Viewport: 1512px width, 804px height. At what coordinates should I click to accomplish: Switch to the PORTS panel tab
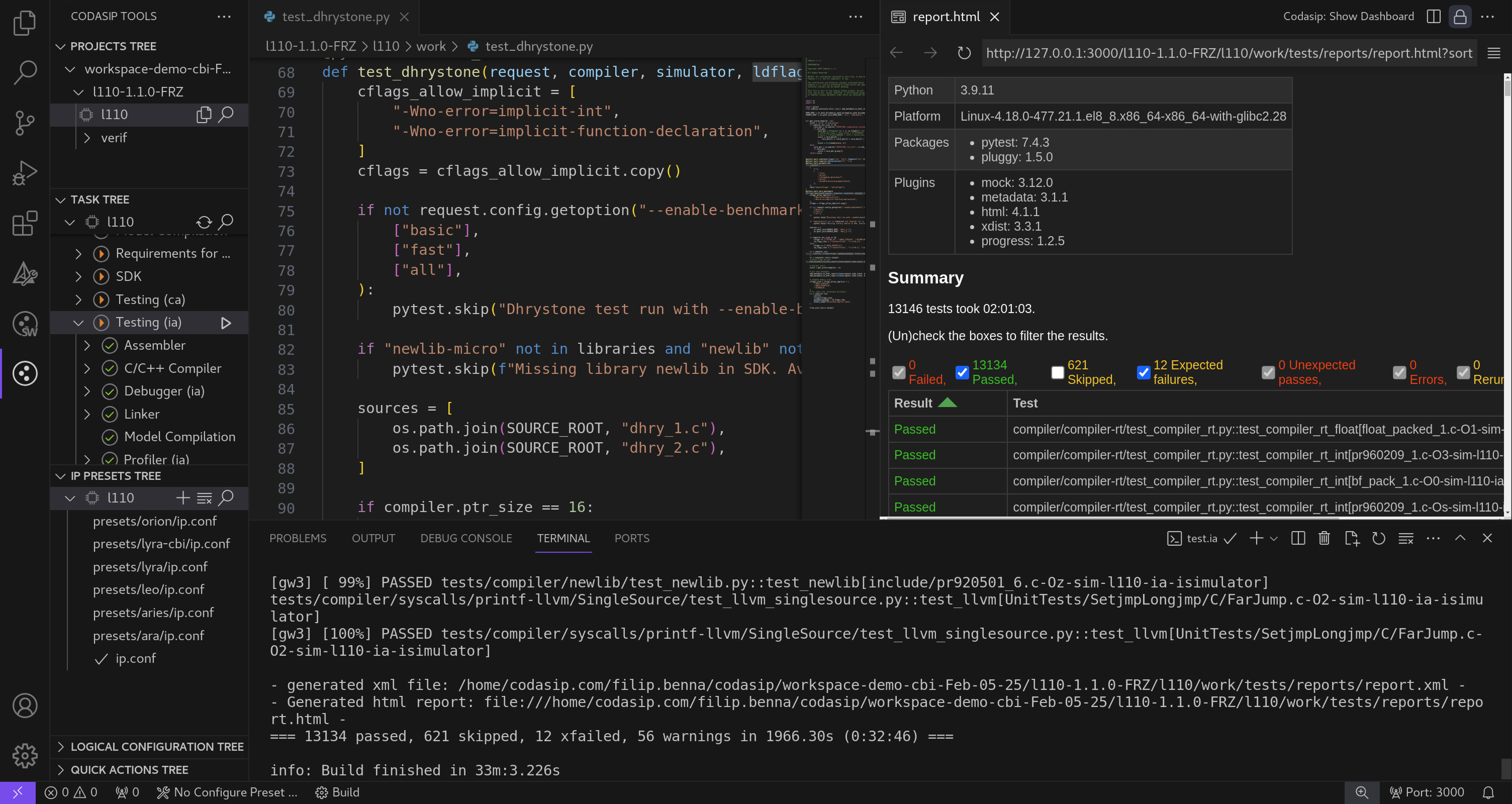(632, 538)
